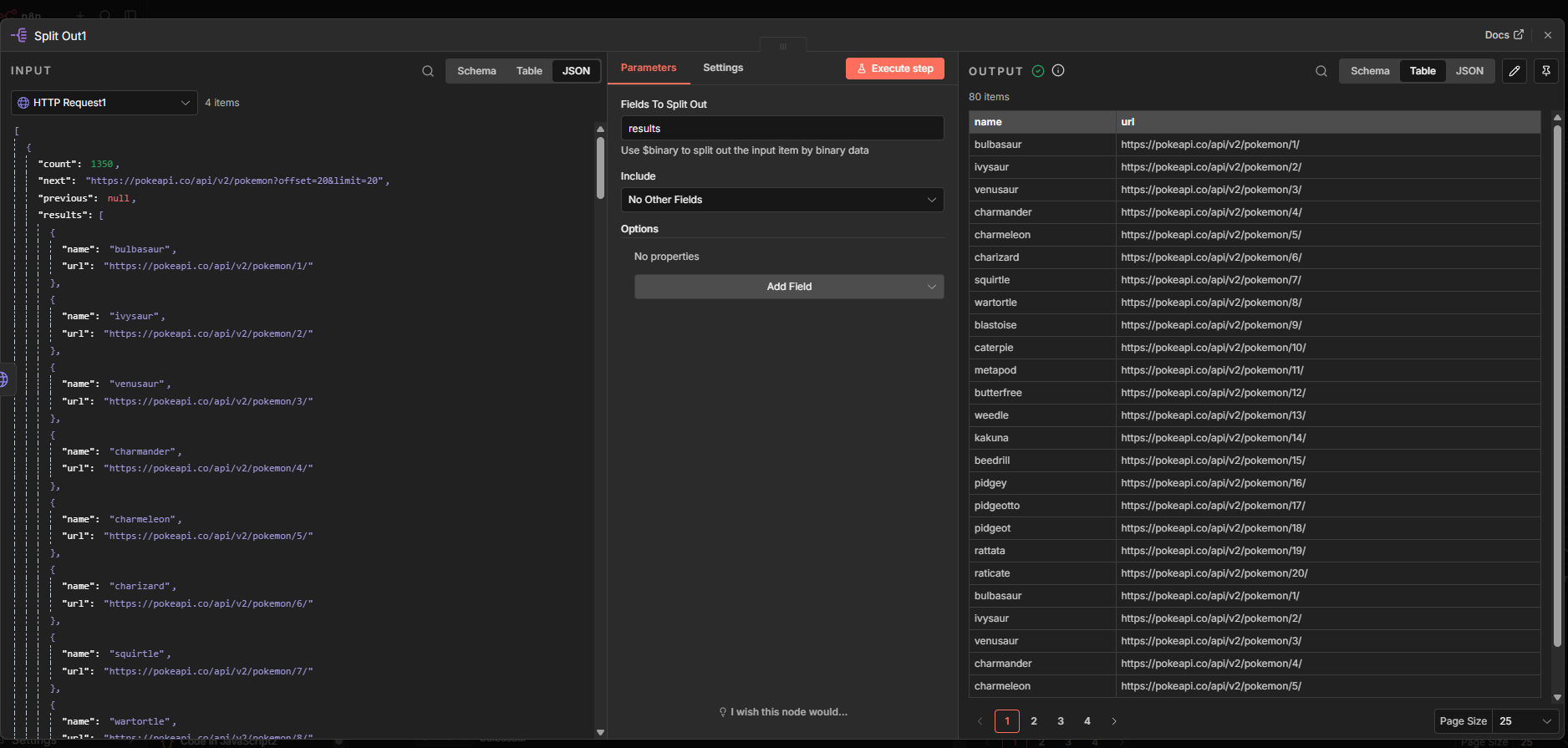Click the Execute step button
Screen dimensions: 1568x748
tap(894, 69)
